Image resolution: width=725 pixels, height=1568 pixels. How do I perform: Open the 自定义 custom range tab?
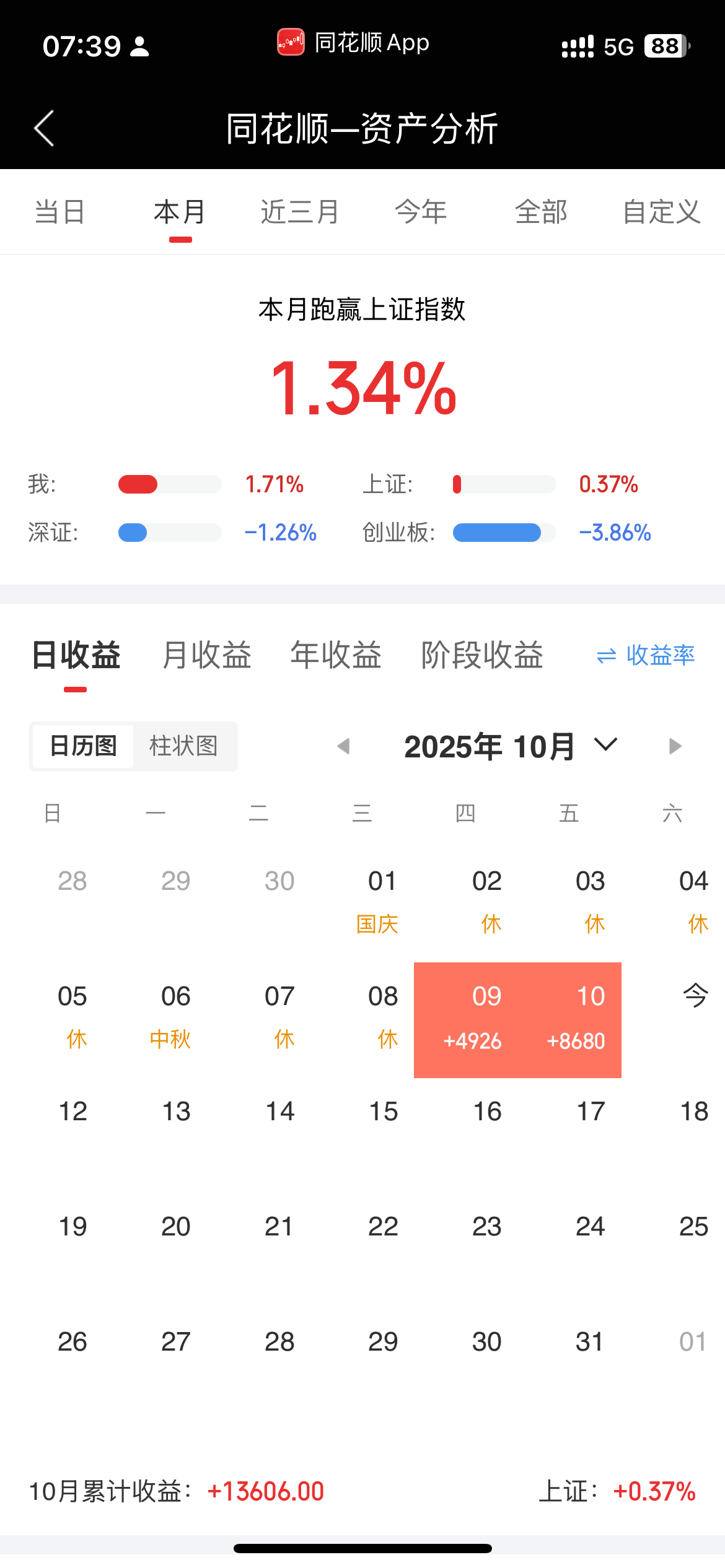pos(661,212)
